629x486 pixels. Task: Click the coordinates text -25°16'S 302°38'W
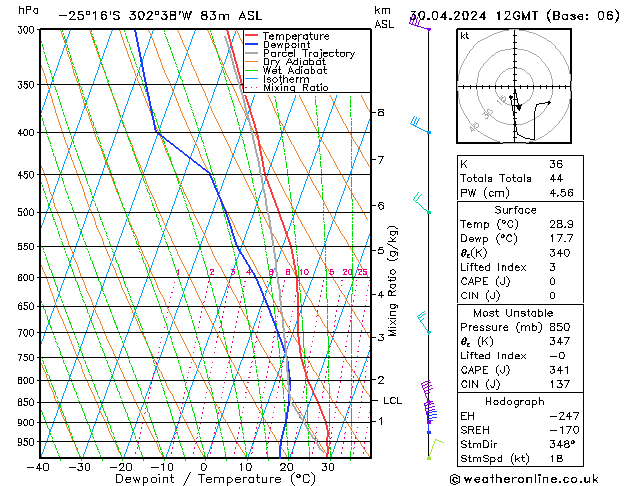coord(126,16)
